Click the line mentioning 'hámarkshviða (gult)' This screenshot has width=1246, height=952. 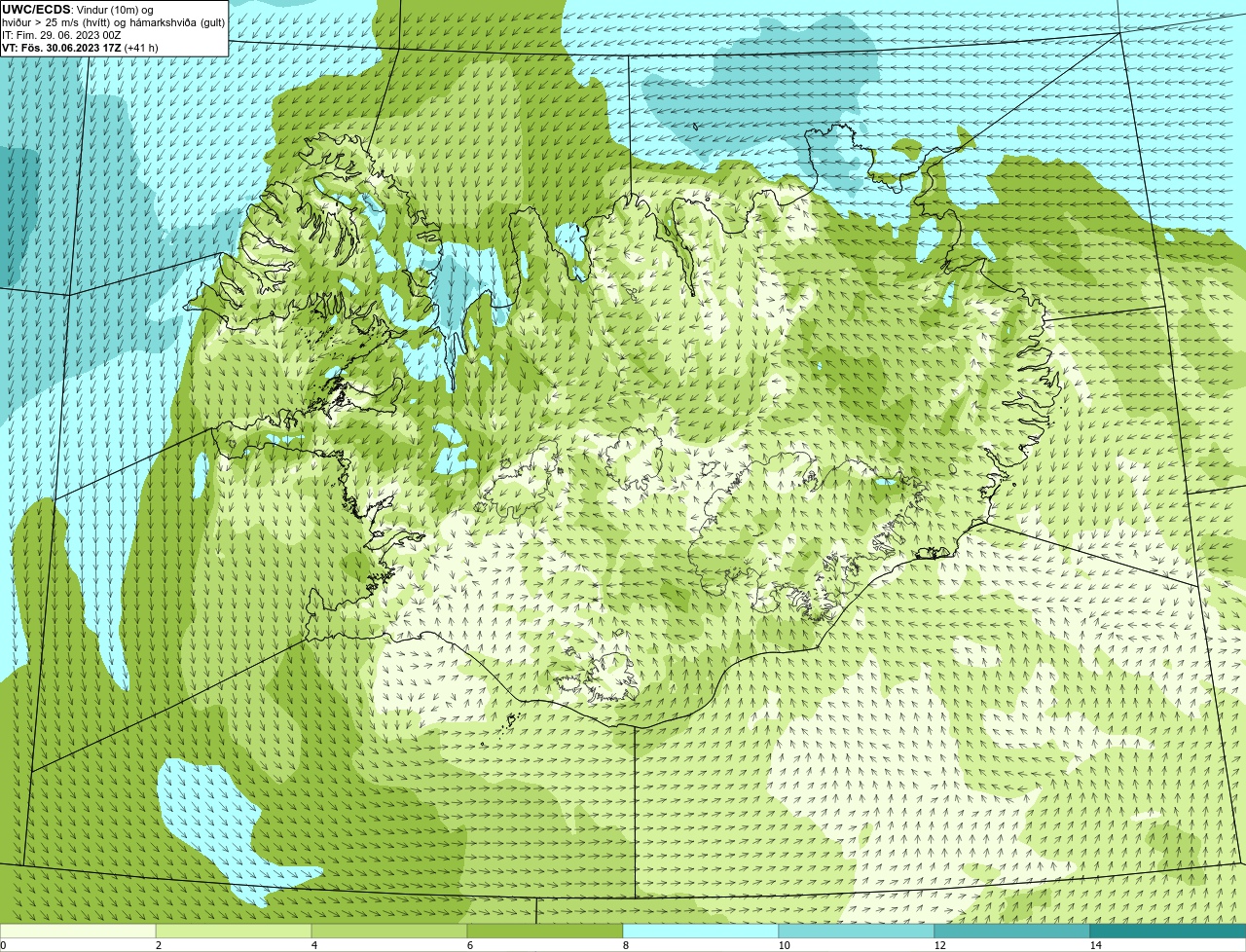[113, 22]
